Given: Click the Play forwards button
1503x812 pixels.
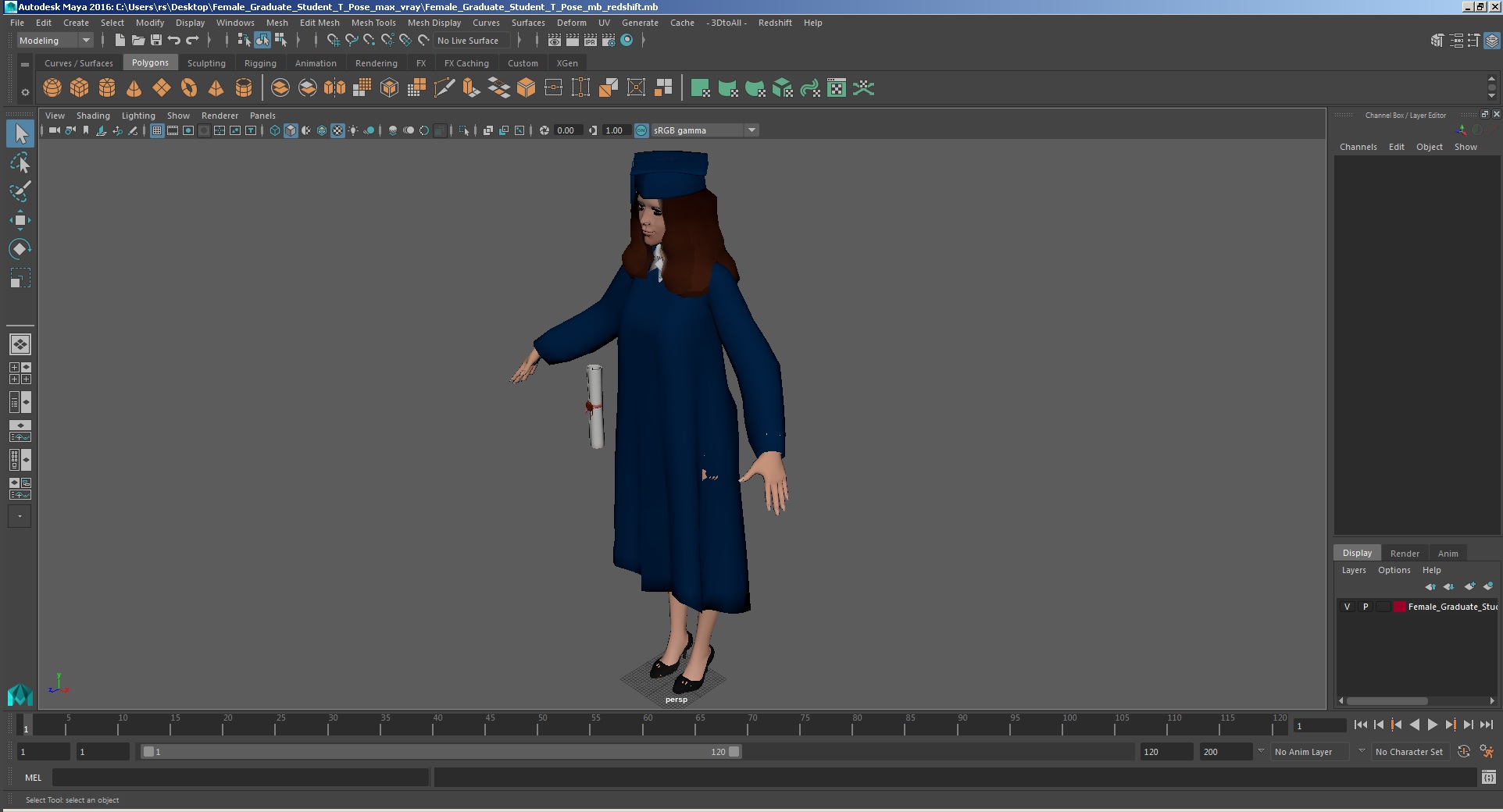Looking at the screenshot, I should tap(1432, 725).
